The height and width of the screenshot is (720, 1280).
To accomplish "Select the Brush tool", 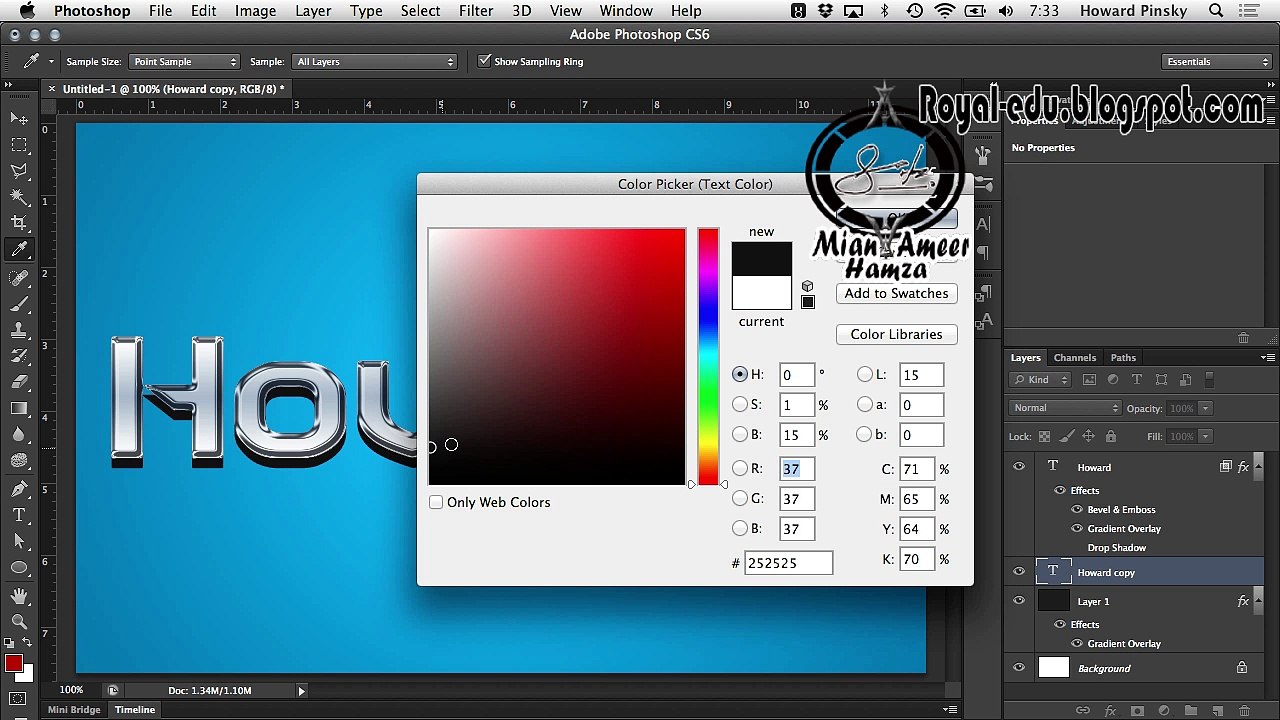I will 19,304.
